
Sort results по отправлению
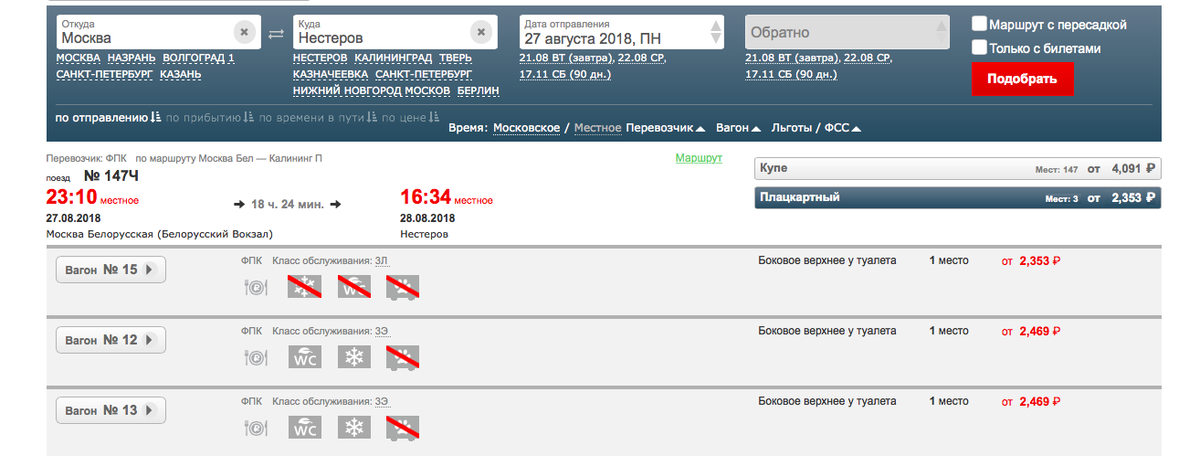point(108,118)
